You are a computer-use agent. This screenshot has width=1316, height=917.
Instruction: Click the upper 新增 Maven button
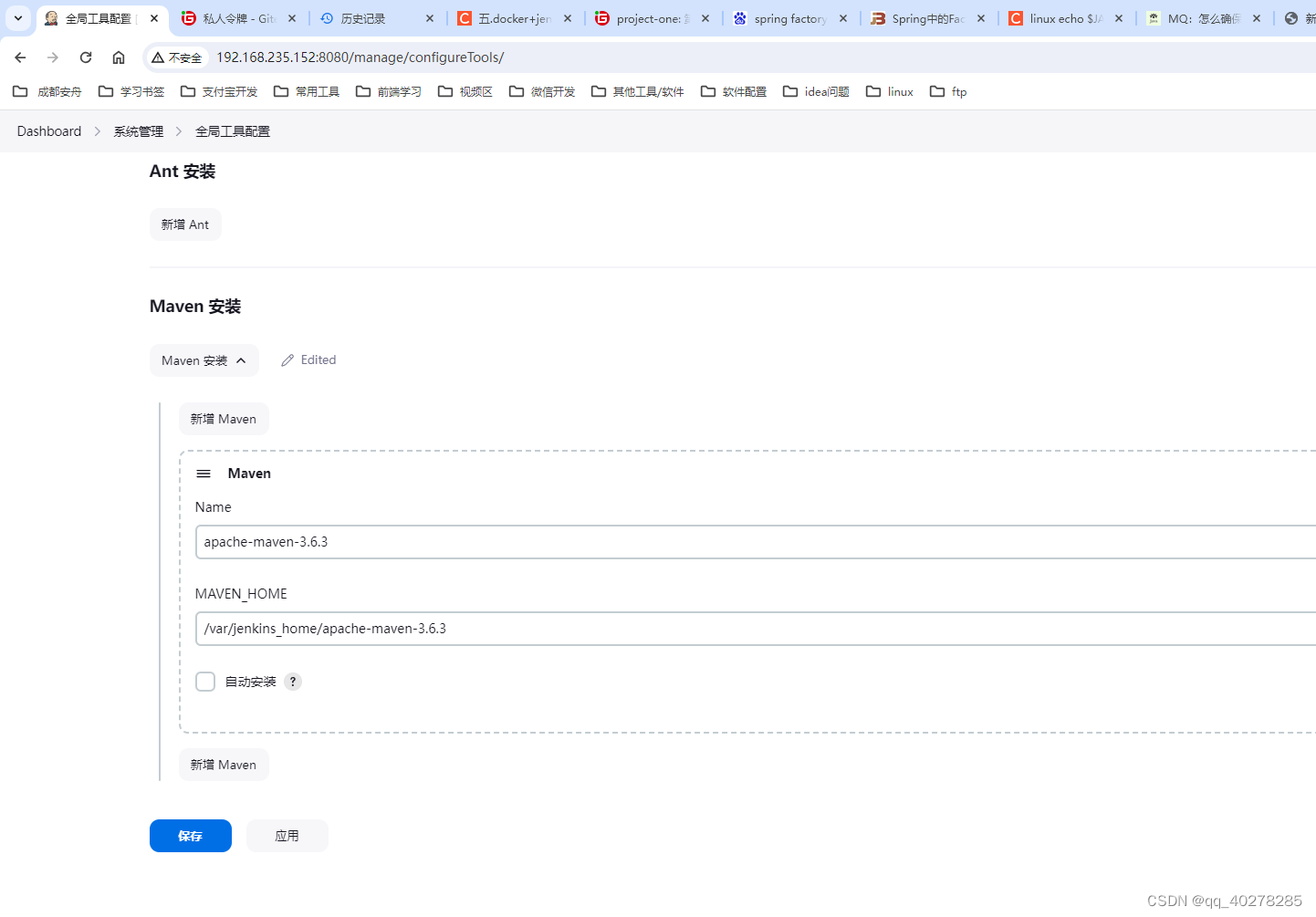[224, 419]
